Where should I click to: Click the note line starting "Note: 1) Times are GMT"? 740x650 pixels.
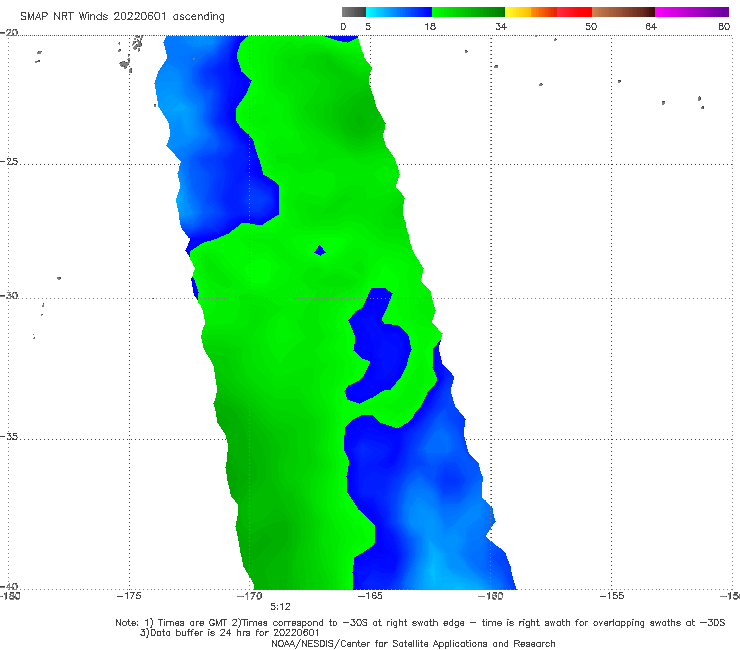tap(420, 623)
